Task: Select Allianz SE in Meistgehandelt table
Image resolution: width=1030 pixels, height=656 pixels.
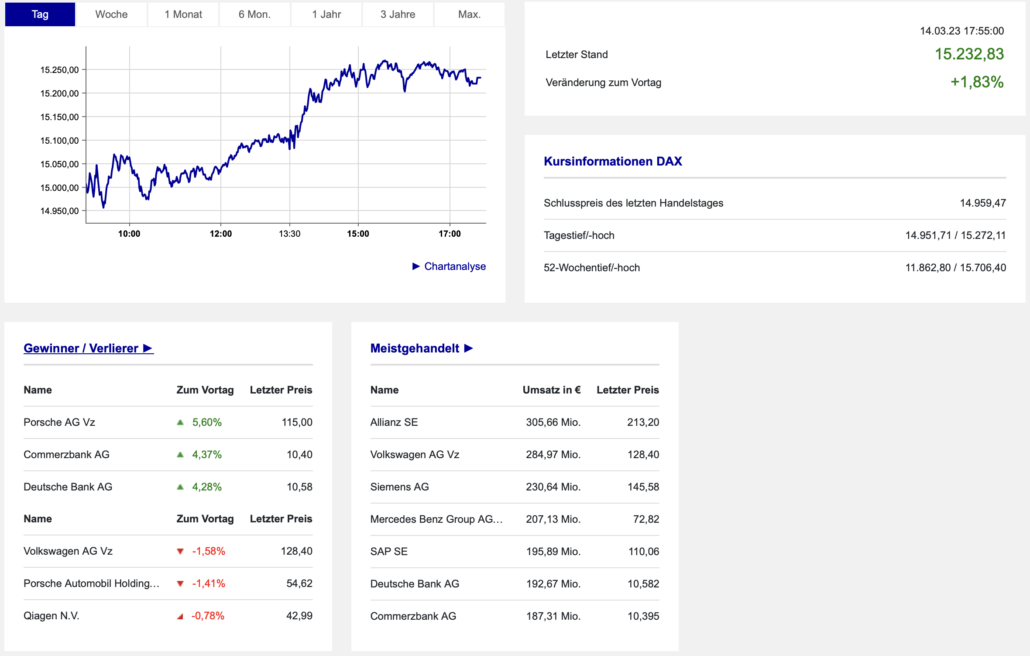Action: click(x=393, y=422)
